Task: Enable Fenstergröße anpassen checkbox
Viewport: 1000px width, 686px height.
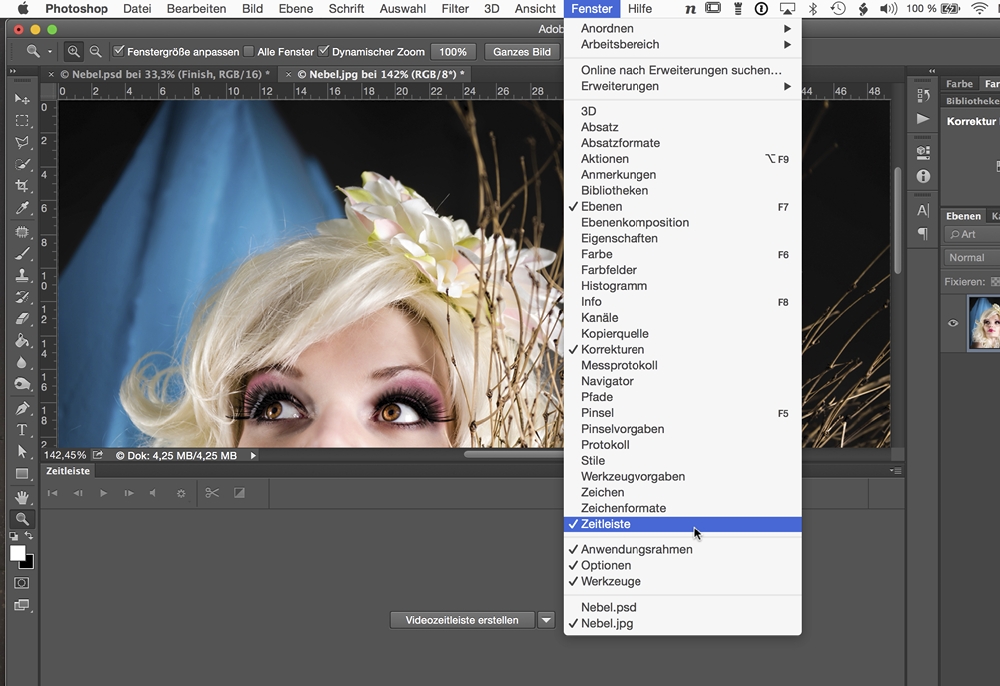Action: [119, 51]
